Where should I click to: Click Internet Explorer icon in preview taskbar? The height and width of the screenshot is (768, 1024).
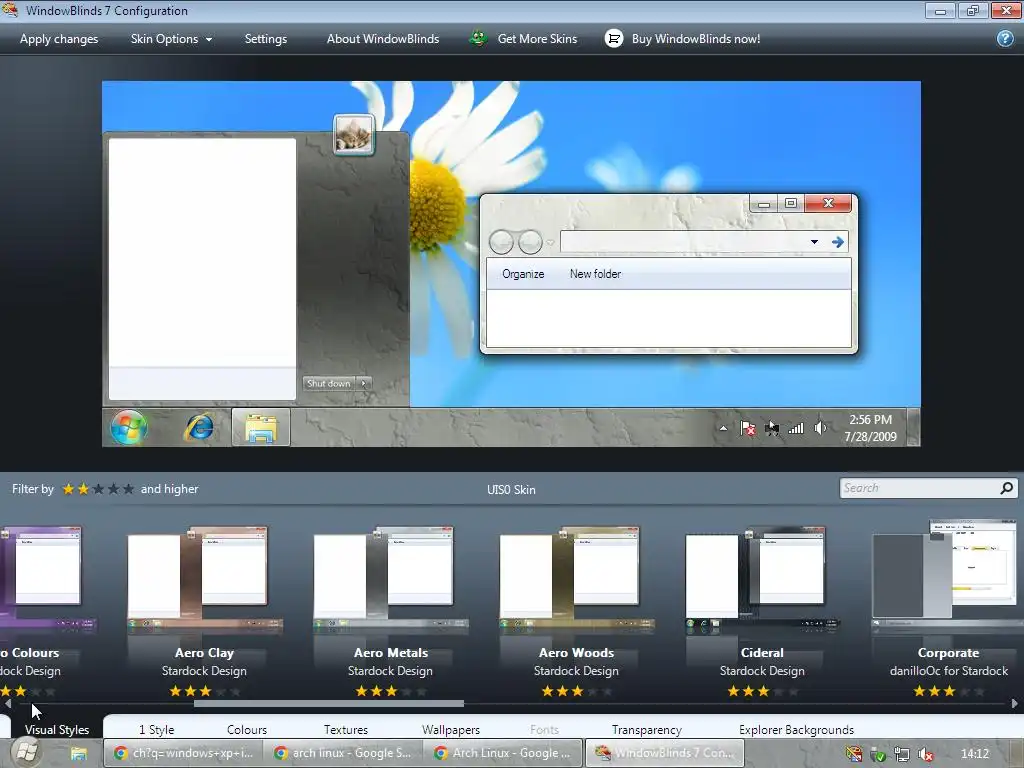pyautogui.click(x=199, y=428)
